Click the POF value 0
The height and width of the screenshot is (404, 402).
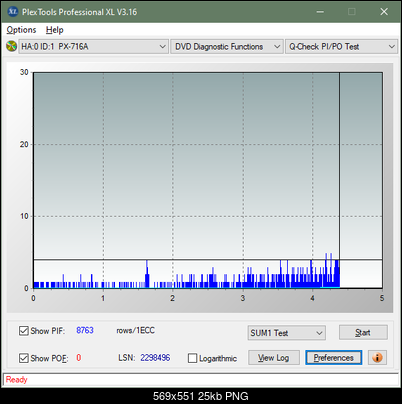pyautogui.click(x=79, y=358)
